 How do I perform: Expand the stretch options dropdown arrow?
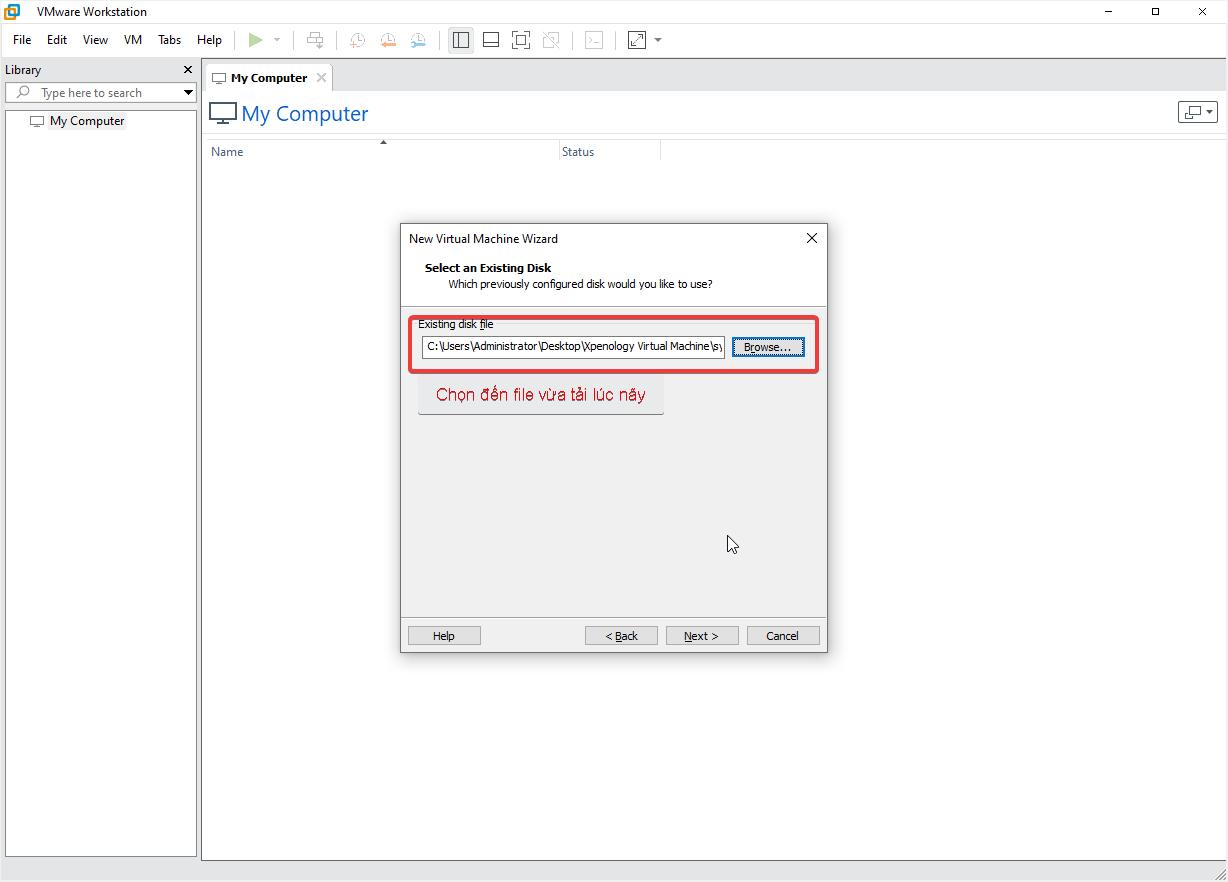(x=658, y=40)
